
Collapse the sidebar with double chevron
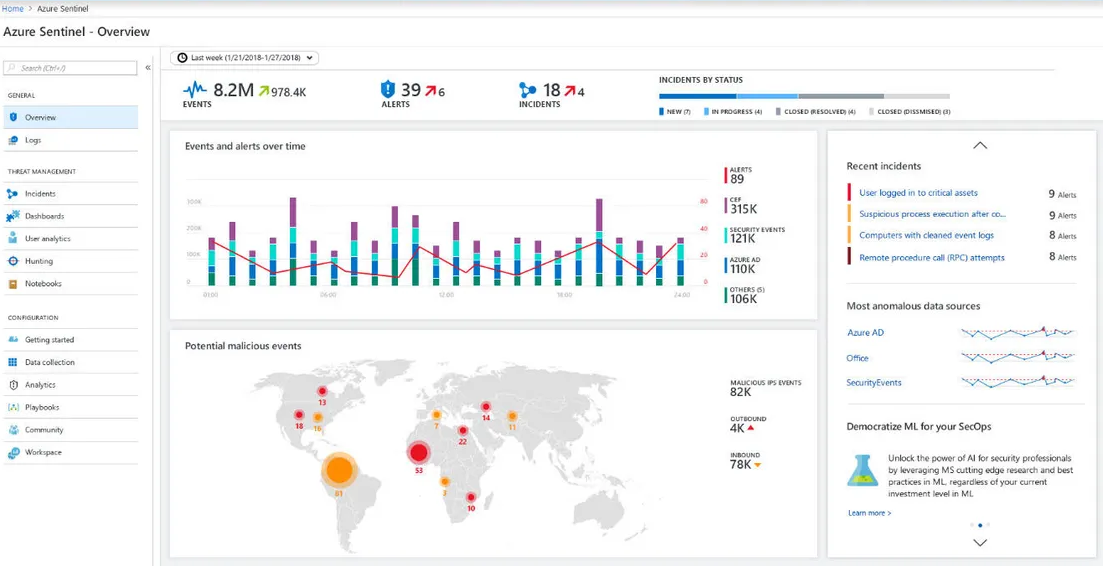click(148, 67)
